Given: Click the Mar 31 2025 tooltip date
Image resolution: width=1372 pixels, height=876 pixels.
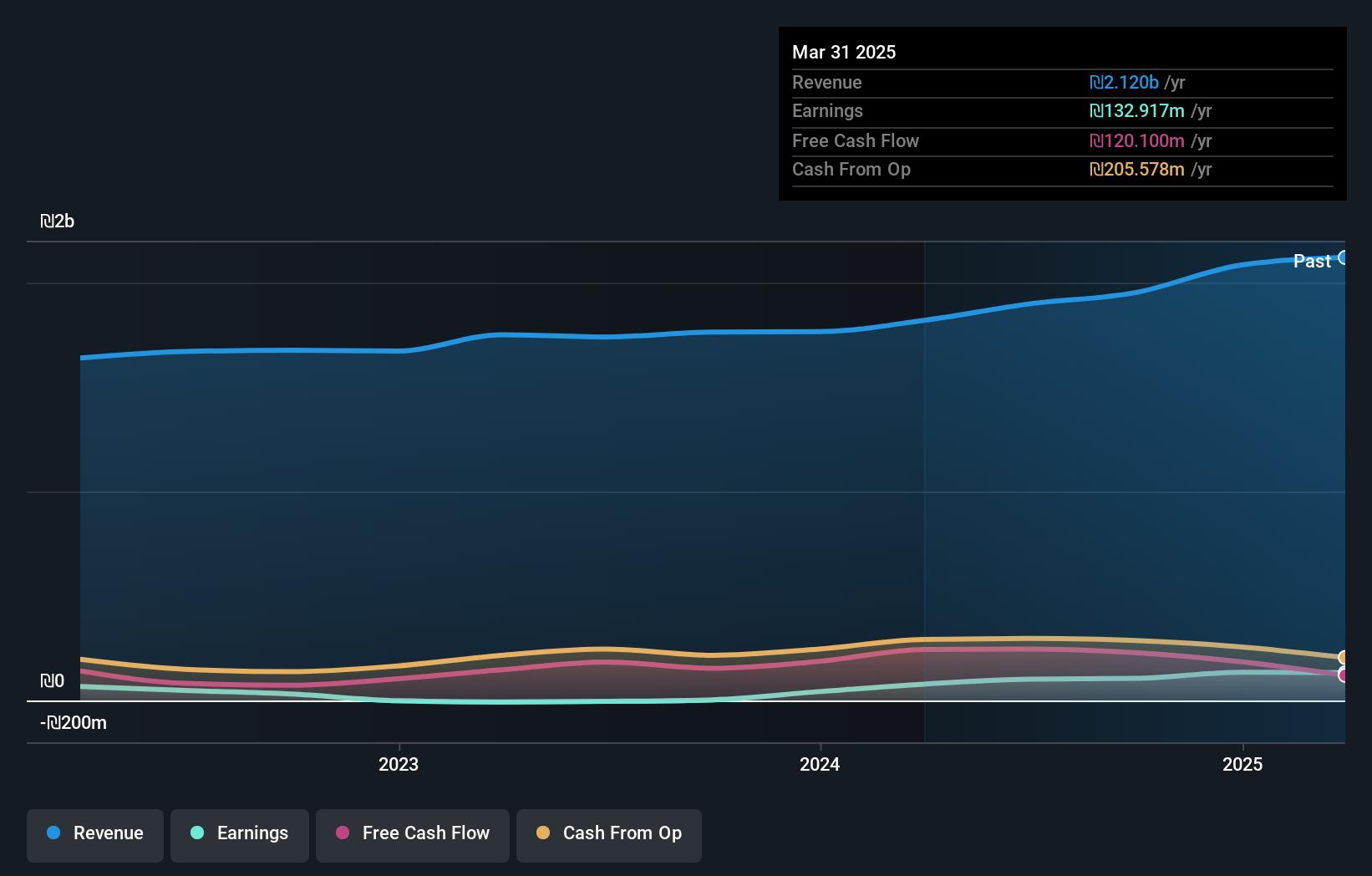Looking at the screenshot, I should [x=844, y=52].
